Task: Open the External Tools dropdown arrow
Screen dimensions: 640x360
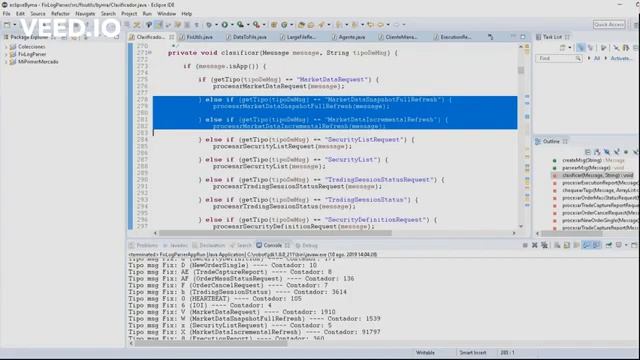Action: pyautogui.click(x=264, y=24)
